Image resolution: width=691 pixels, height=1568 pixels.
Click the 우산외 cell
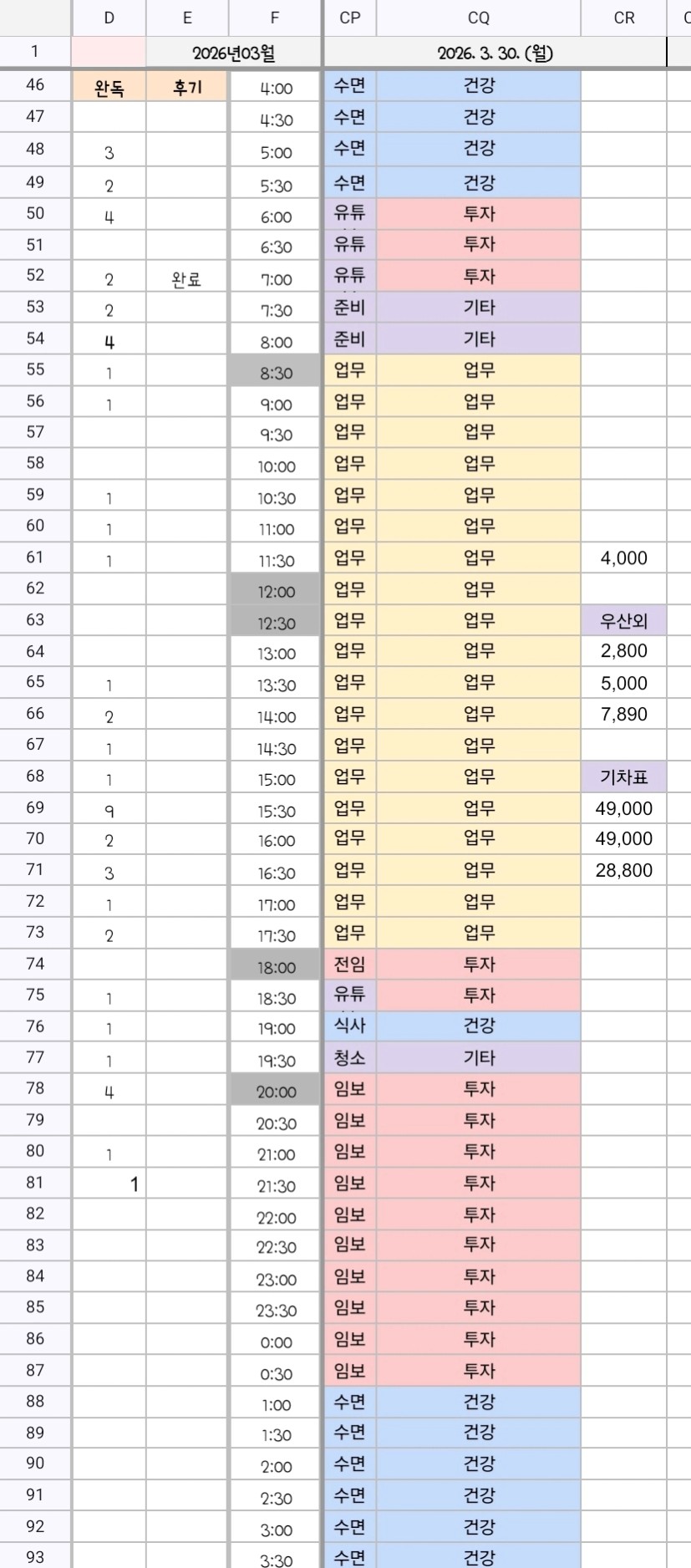click(623, 620)
